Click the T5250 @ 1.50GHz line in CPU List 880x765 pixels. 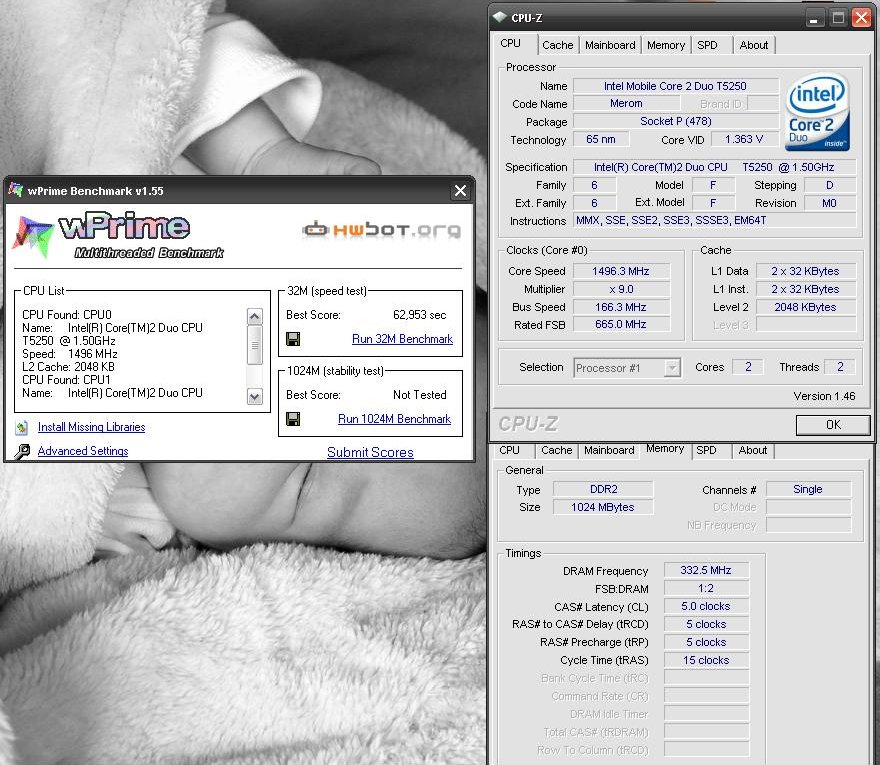[69, 341]
